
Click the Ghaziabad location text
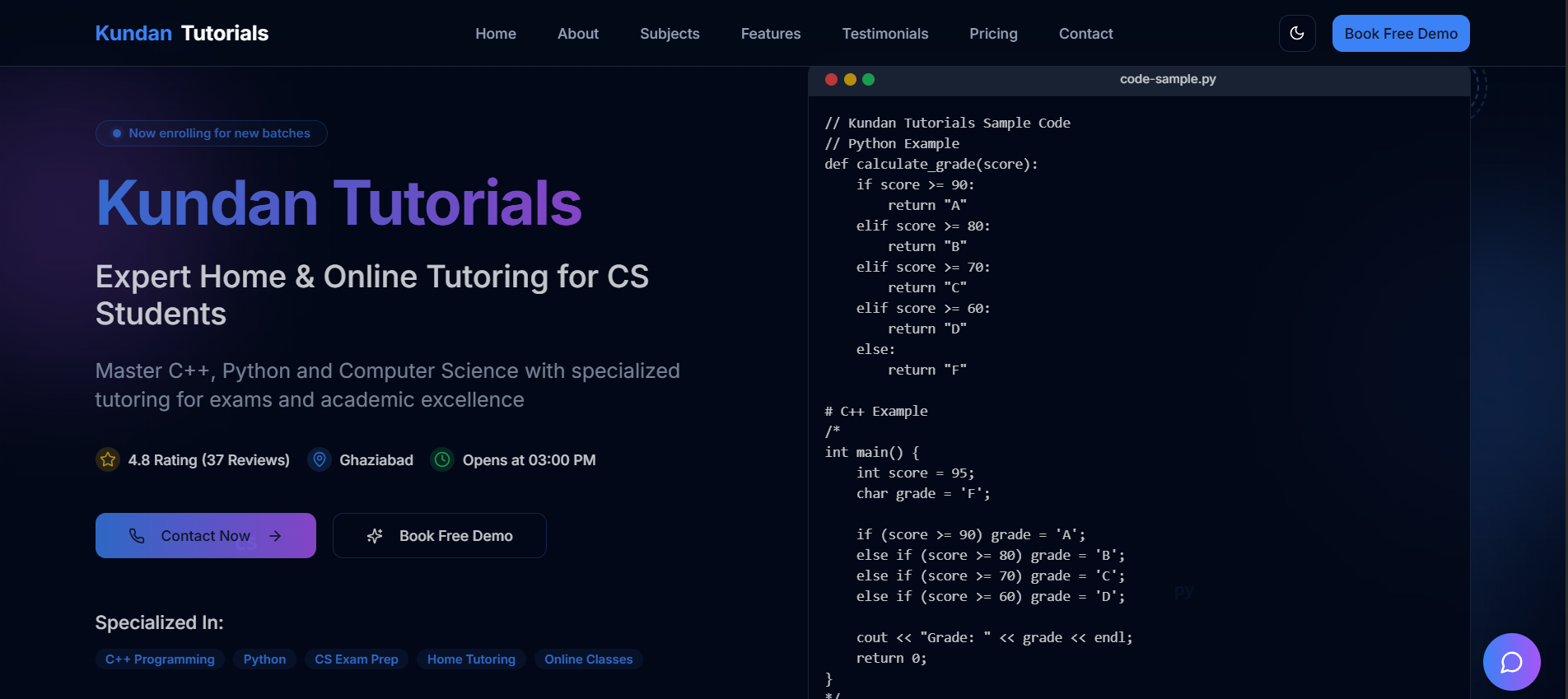(x=376, y=460)
